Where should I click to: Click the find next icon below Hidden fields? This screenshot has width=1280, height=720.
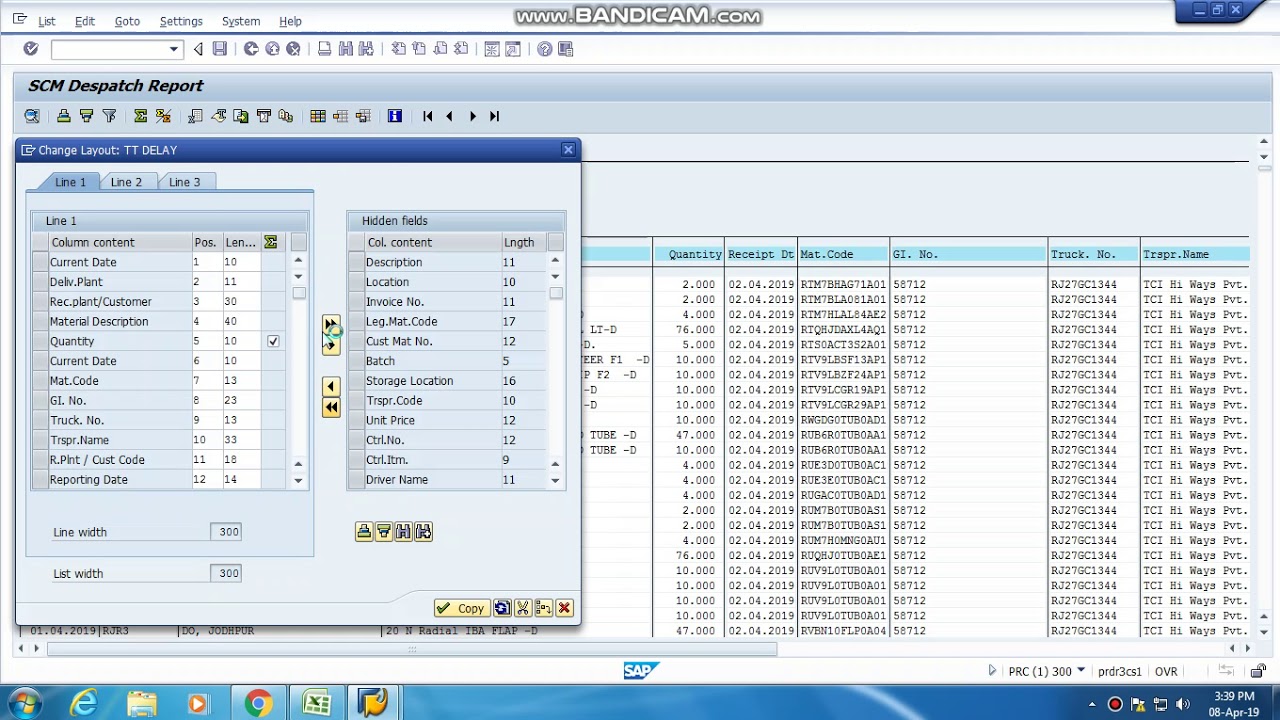423,532
